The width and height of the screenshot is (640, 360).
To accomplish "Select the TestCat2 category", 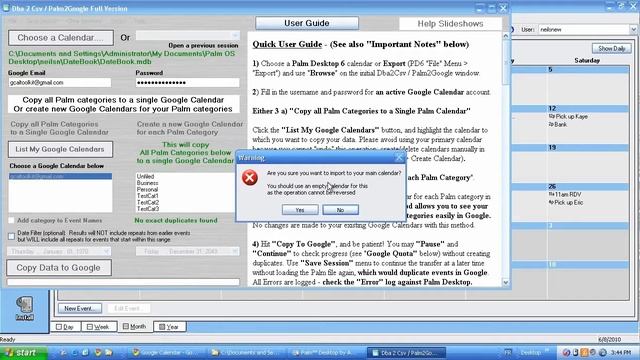I will pyautogui.click(x=148, y=202).
